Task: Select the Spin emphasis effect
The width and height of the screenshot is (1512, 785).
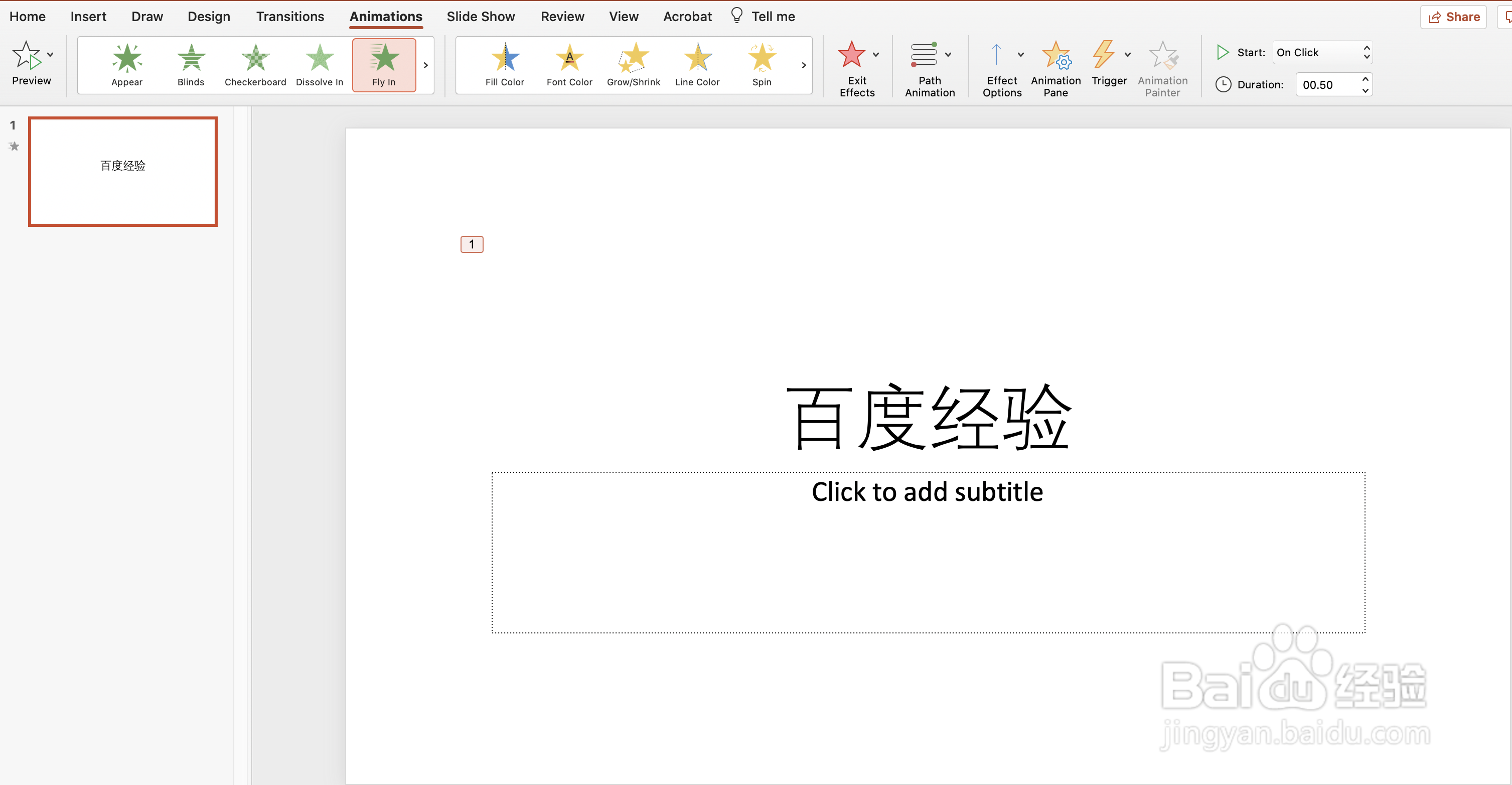Action: (x=762, y=65)
